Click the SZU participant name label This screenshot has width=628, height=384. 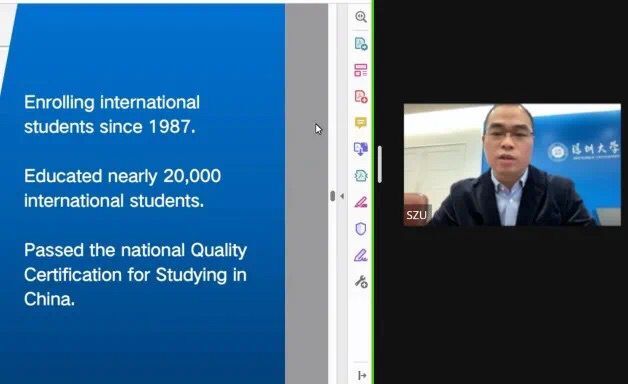coord(417,215)
